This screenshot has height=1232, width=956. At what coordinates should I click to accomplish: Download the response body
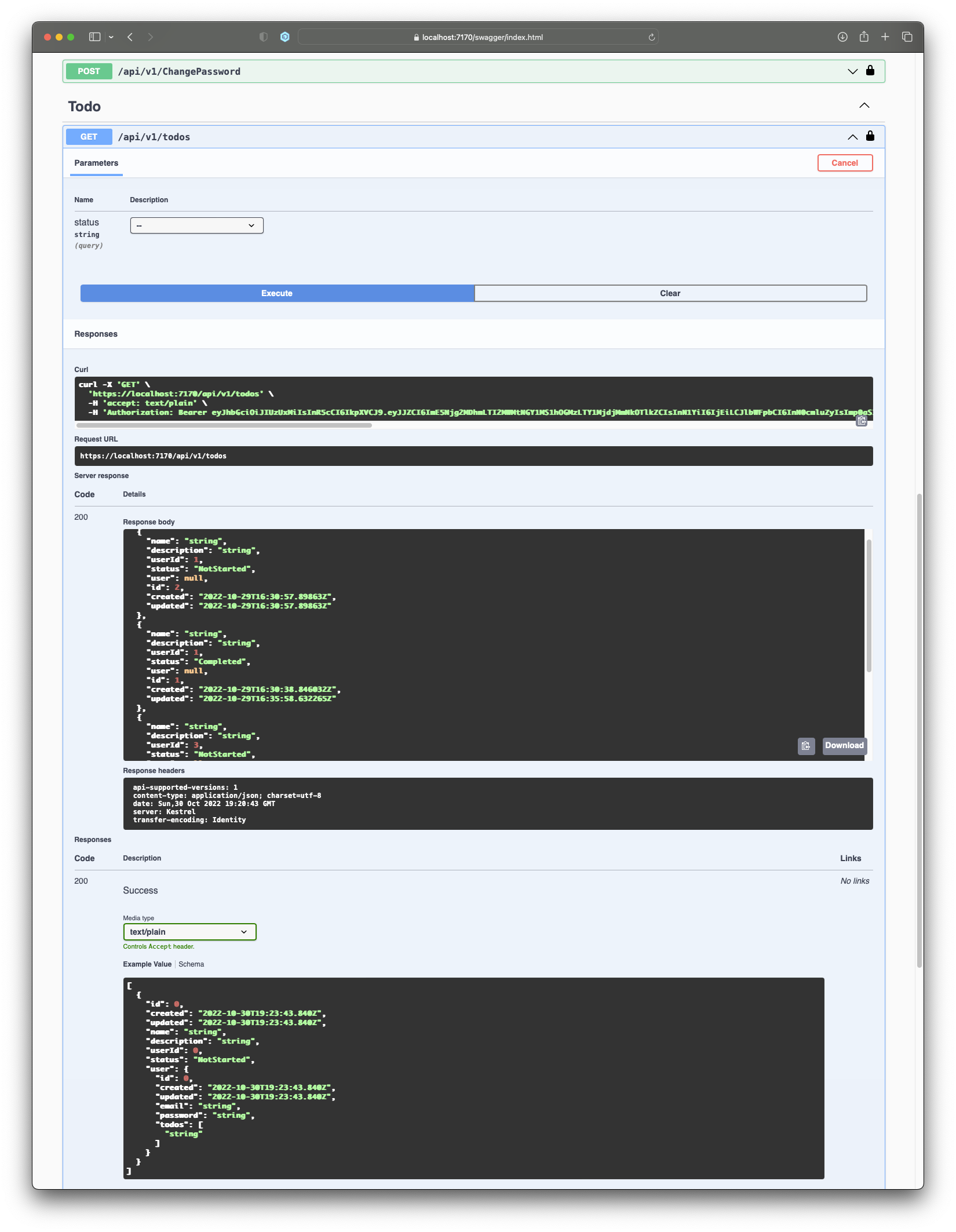click(x=844, y=746)
